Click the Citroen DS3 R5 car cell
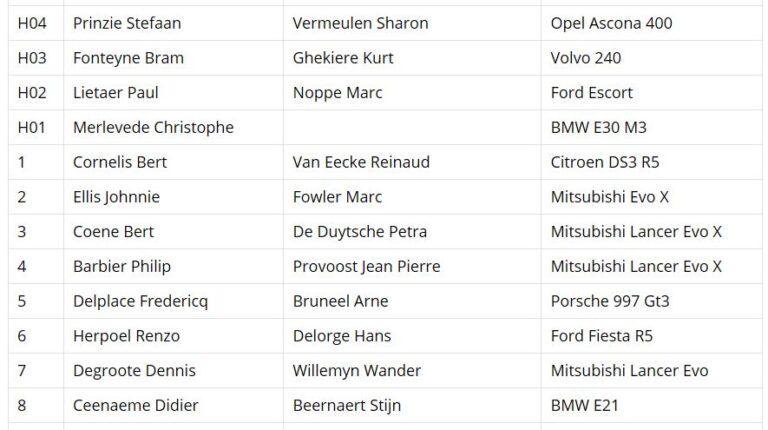Screen dimensions: 768x430 click(x=651, y=162)
